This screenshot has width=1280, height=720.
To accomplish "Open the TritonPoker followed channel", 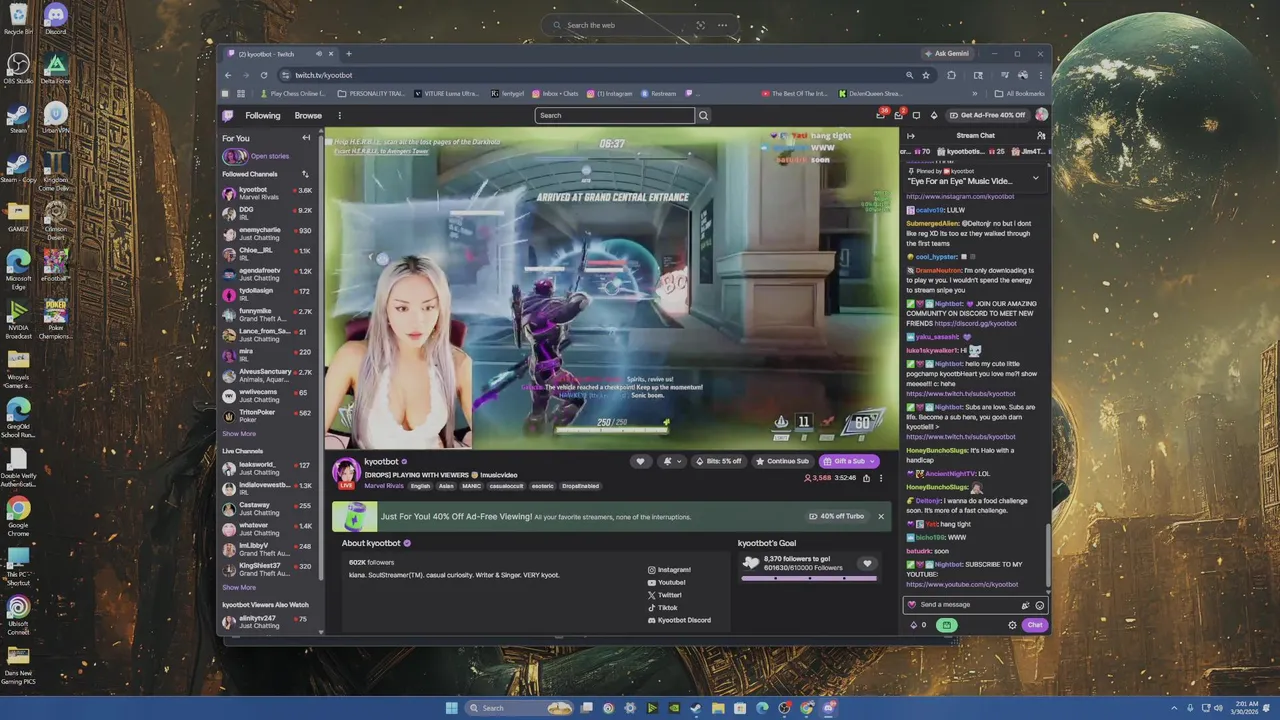I will tap(267, 416).
